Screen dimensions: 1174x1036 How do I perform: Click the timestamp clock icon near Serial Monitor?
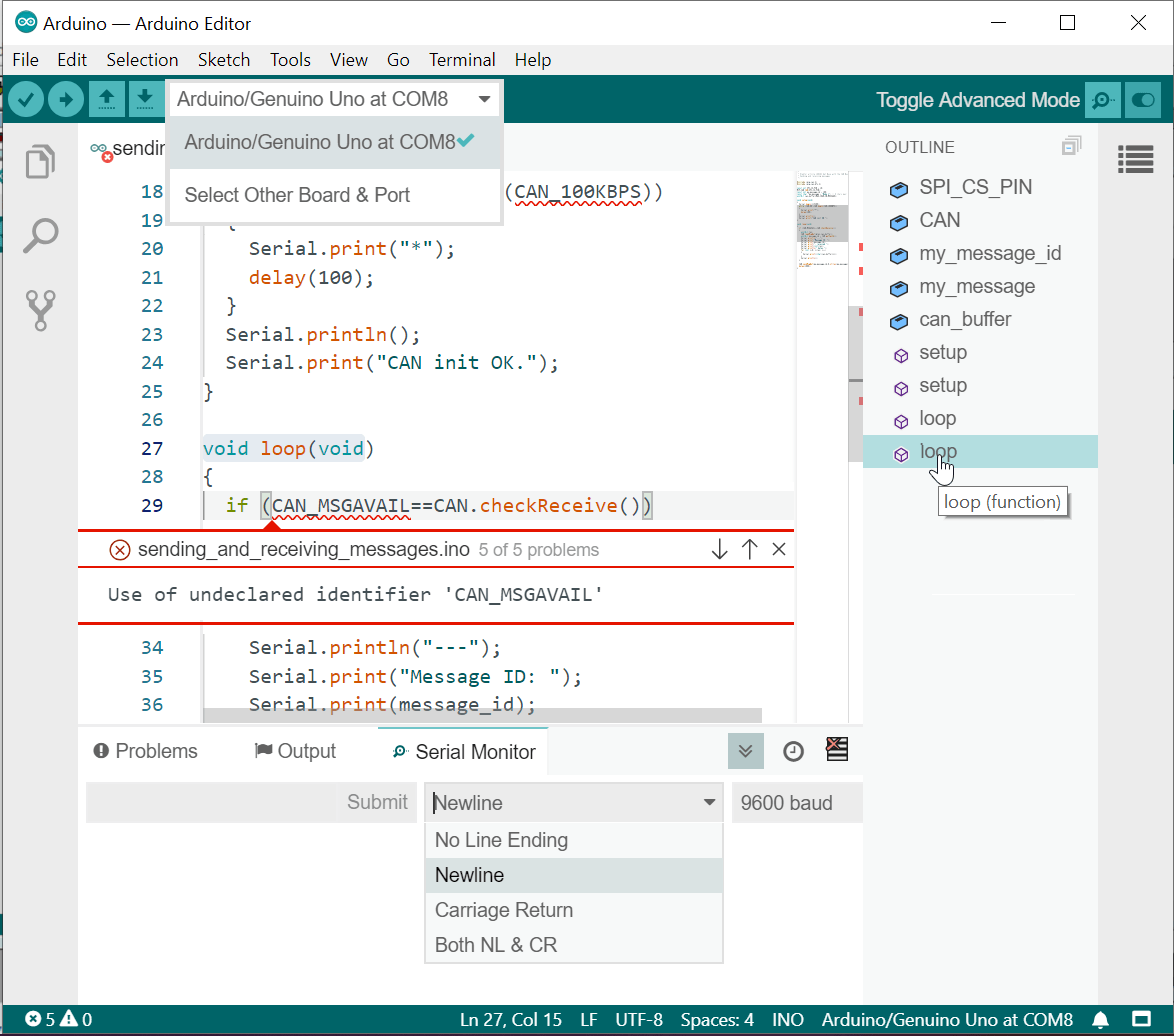pos(793,750)
